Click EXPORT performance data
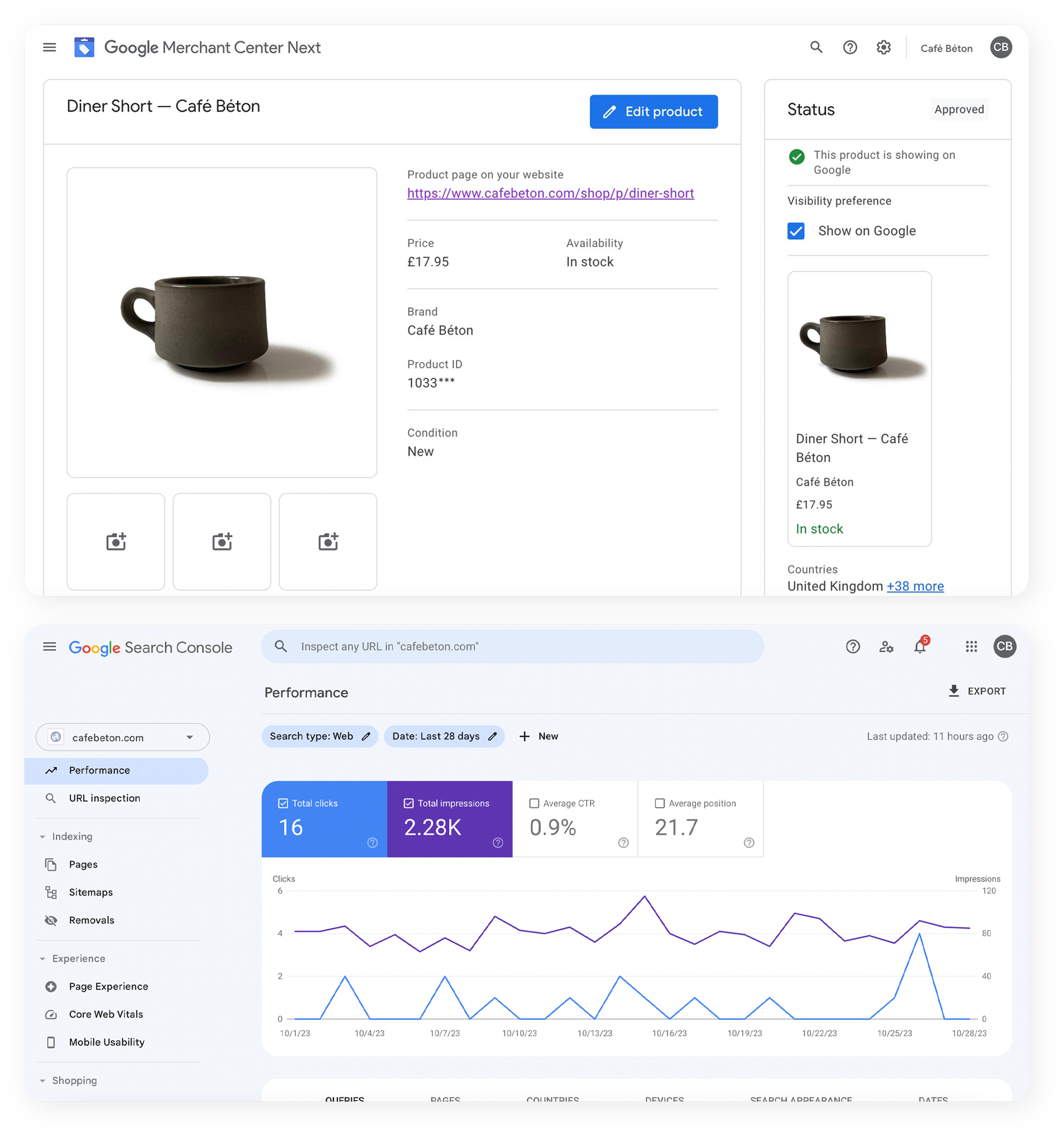The height and width of the screenshot is (1128, 1064). click(x=976, y=690)
